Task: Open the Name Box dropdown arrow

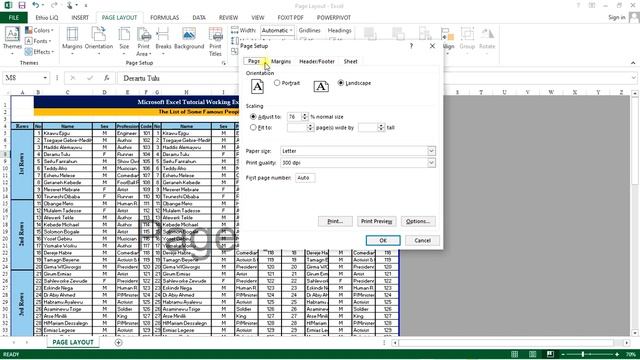Action: [45, 78]
